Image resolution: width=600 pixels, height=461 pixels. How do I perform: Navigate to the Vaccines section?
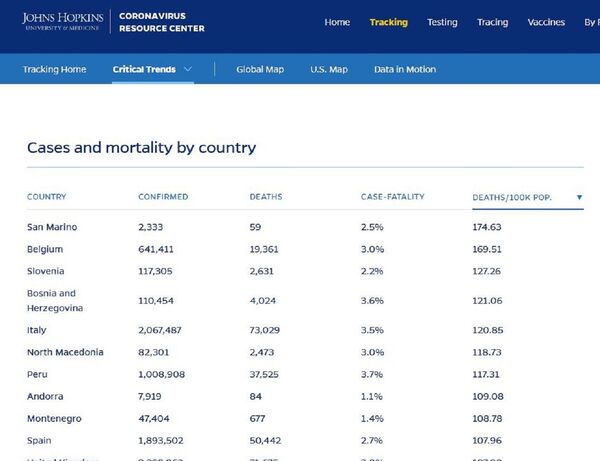point(546,22)
